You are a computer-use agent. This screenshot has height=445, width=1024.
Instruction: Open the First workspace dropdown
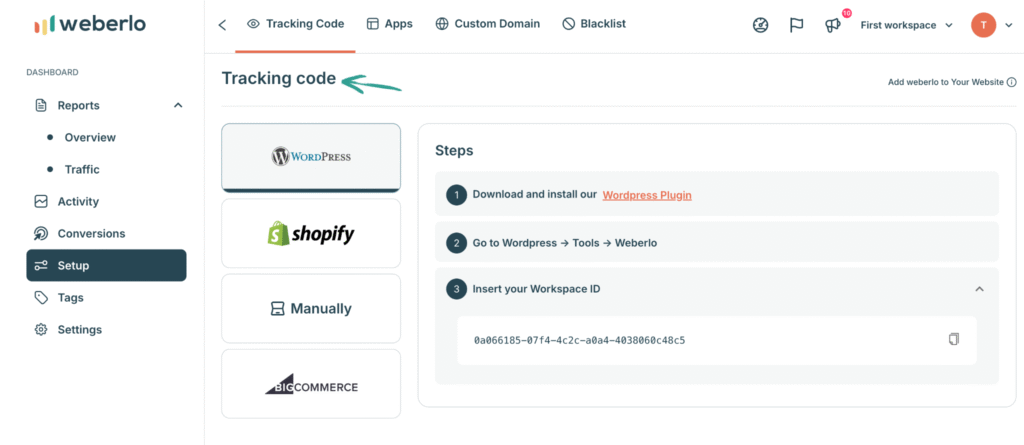[906, 25]
